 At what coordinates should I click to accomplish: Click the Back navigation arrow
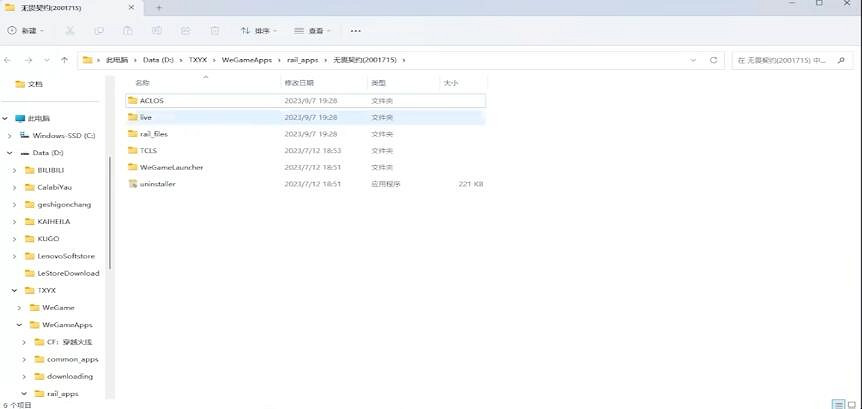(8, 60)
